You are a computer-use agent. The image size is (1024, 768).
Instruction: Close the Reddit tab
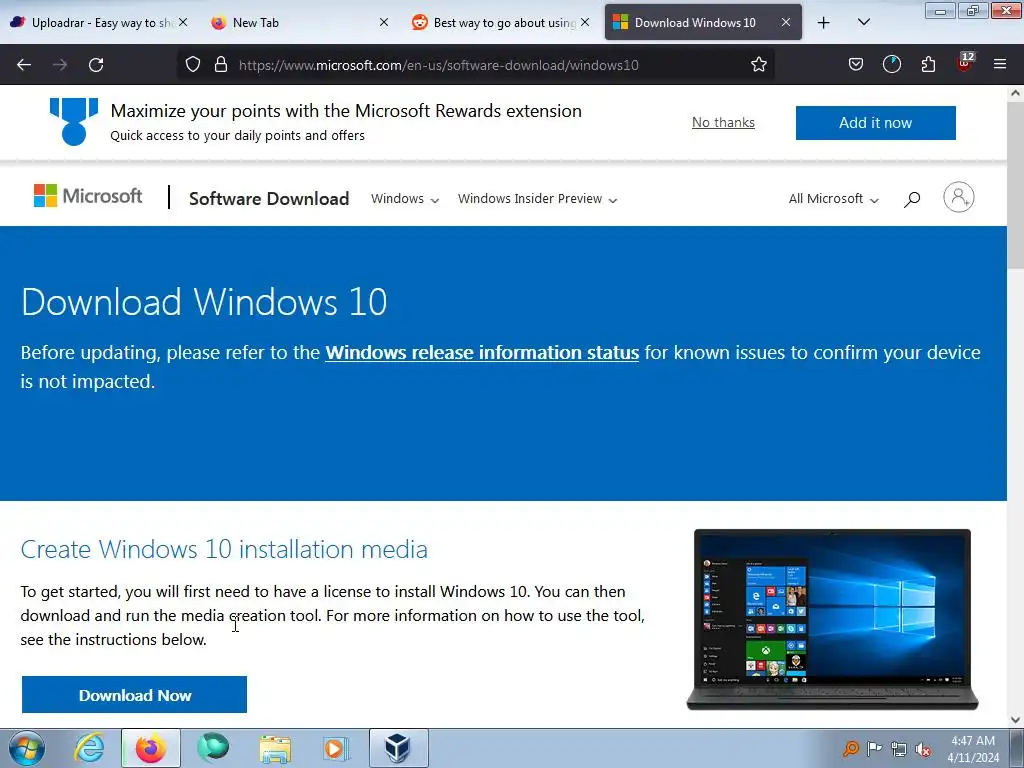[x=585, y=22]
